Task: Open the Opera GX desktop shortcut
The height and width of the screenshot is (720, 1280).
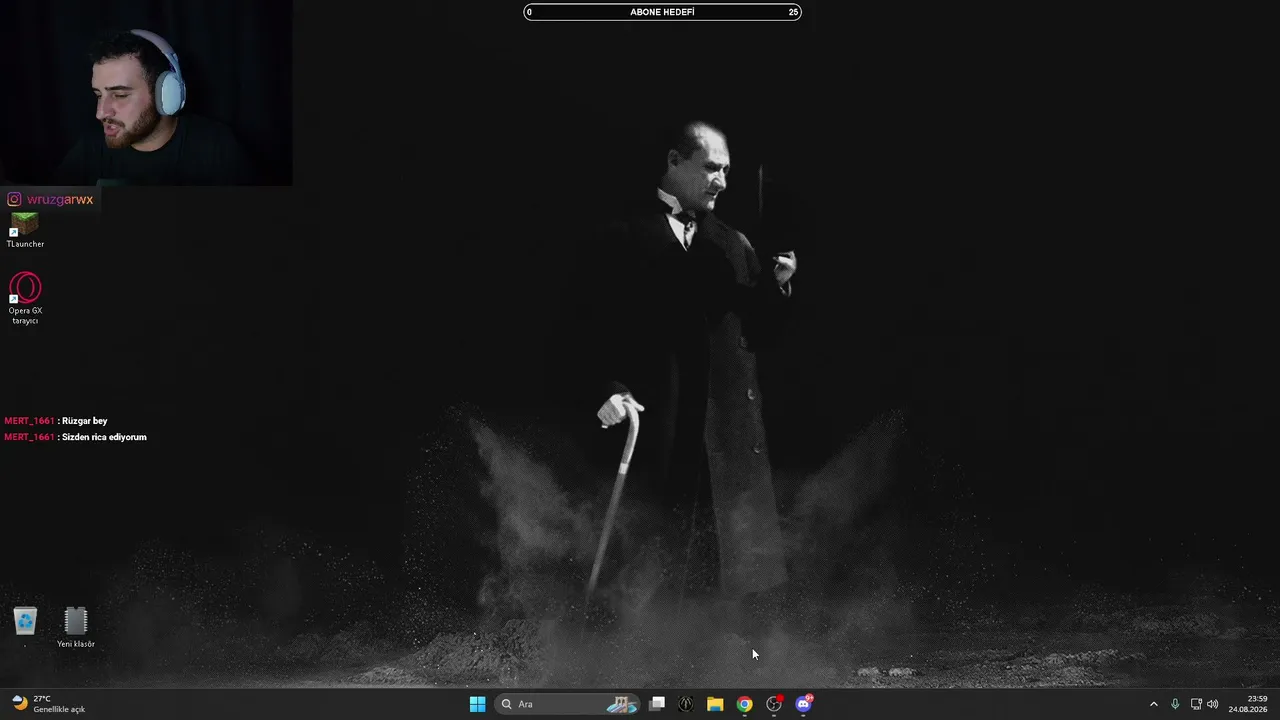Action: pyautogui.click(x=25, y=298)
